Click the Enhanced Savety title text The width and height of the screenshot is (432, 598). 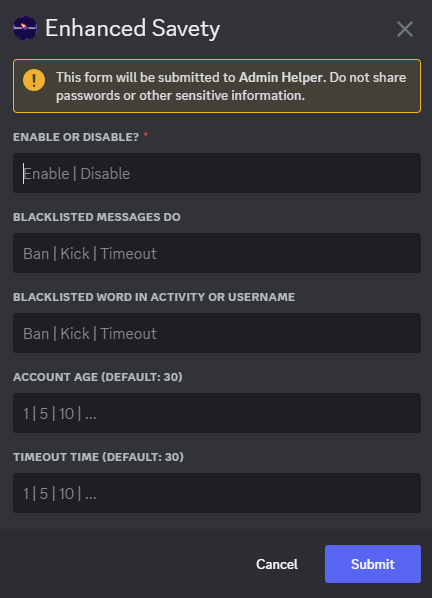[133, 29]
